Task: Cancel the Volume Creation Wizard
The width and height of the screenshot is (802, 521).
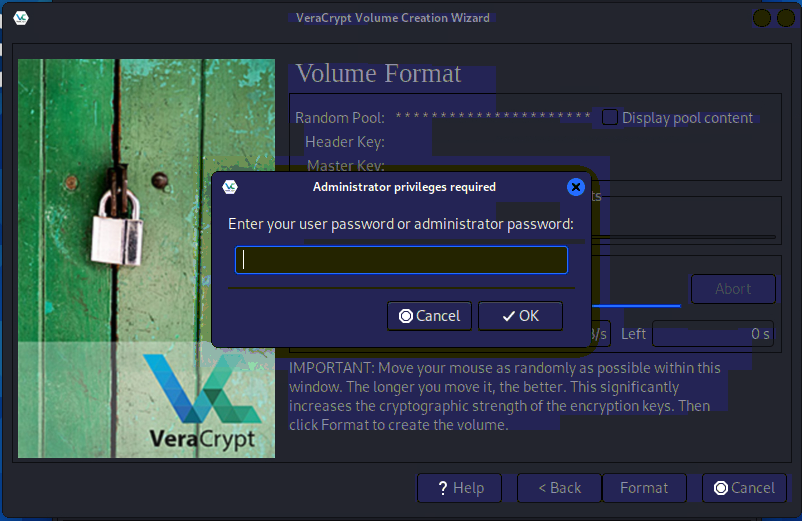Action: [745, 488]
